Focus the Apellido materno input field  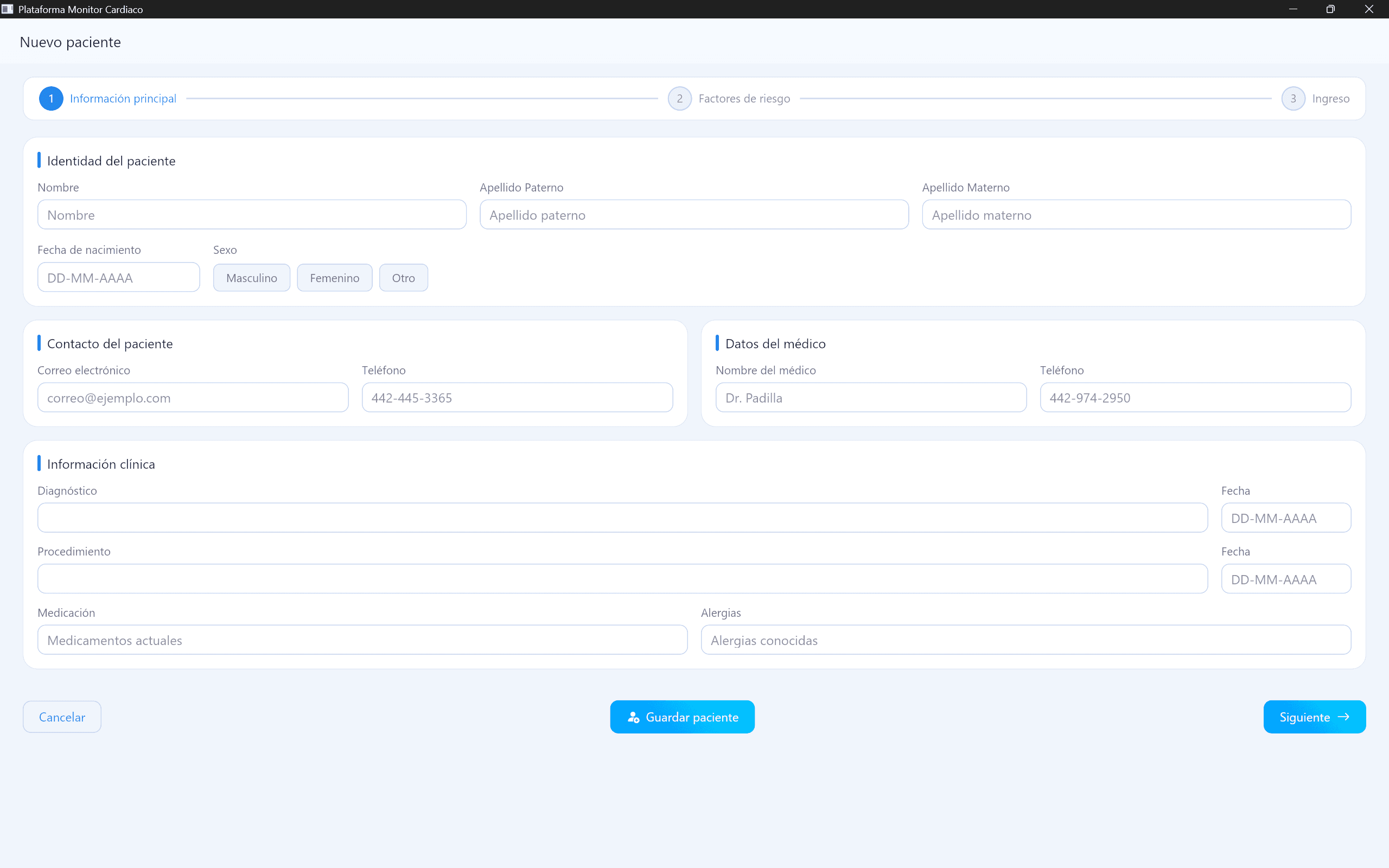1137,215
